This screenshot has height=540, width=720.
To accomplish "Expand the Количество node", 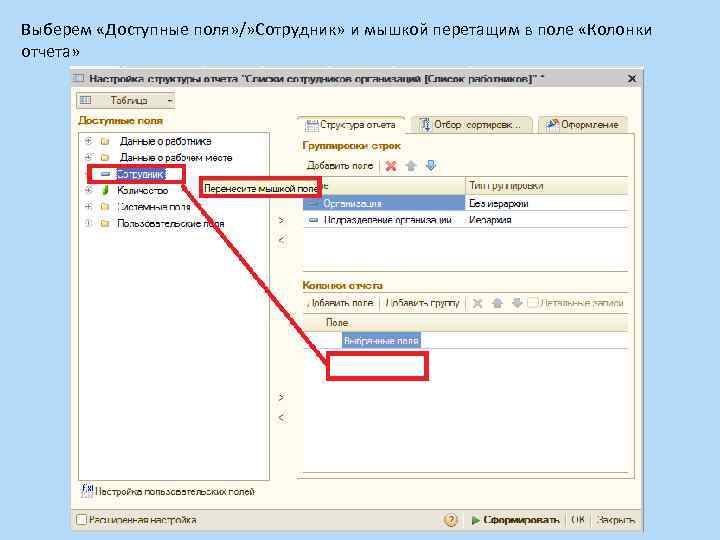I will [x=89, y=190].
